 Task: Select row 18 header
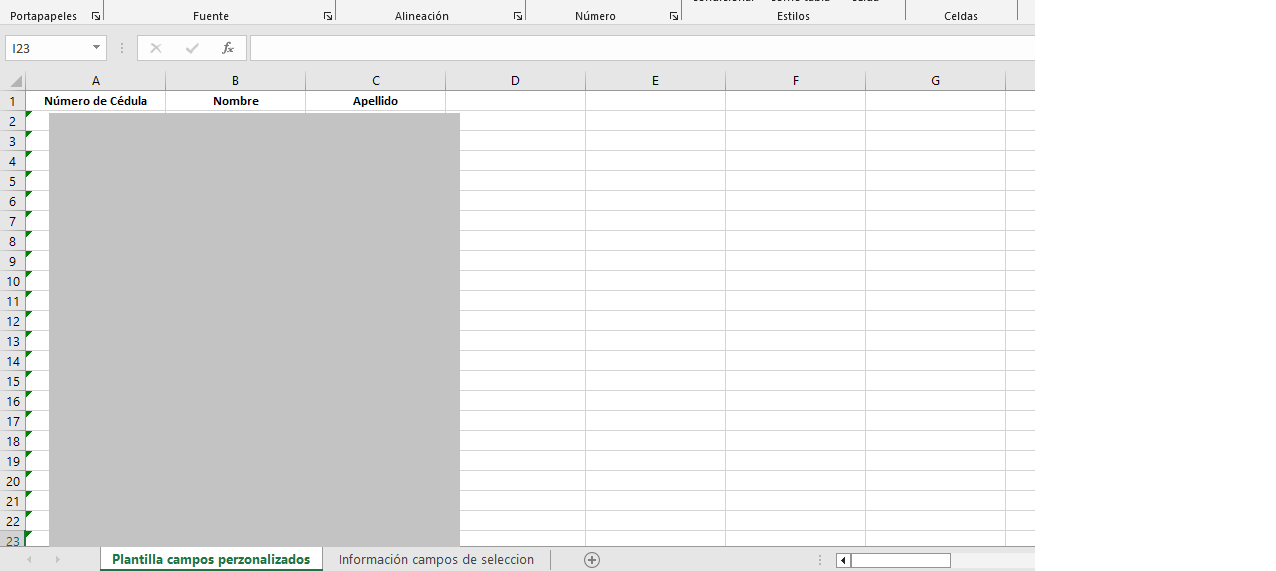coord(13,441)
